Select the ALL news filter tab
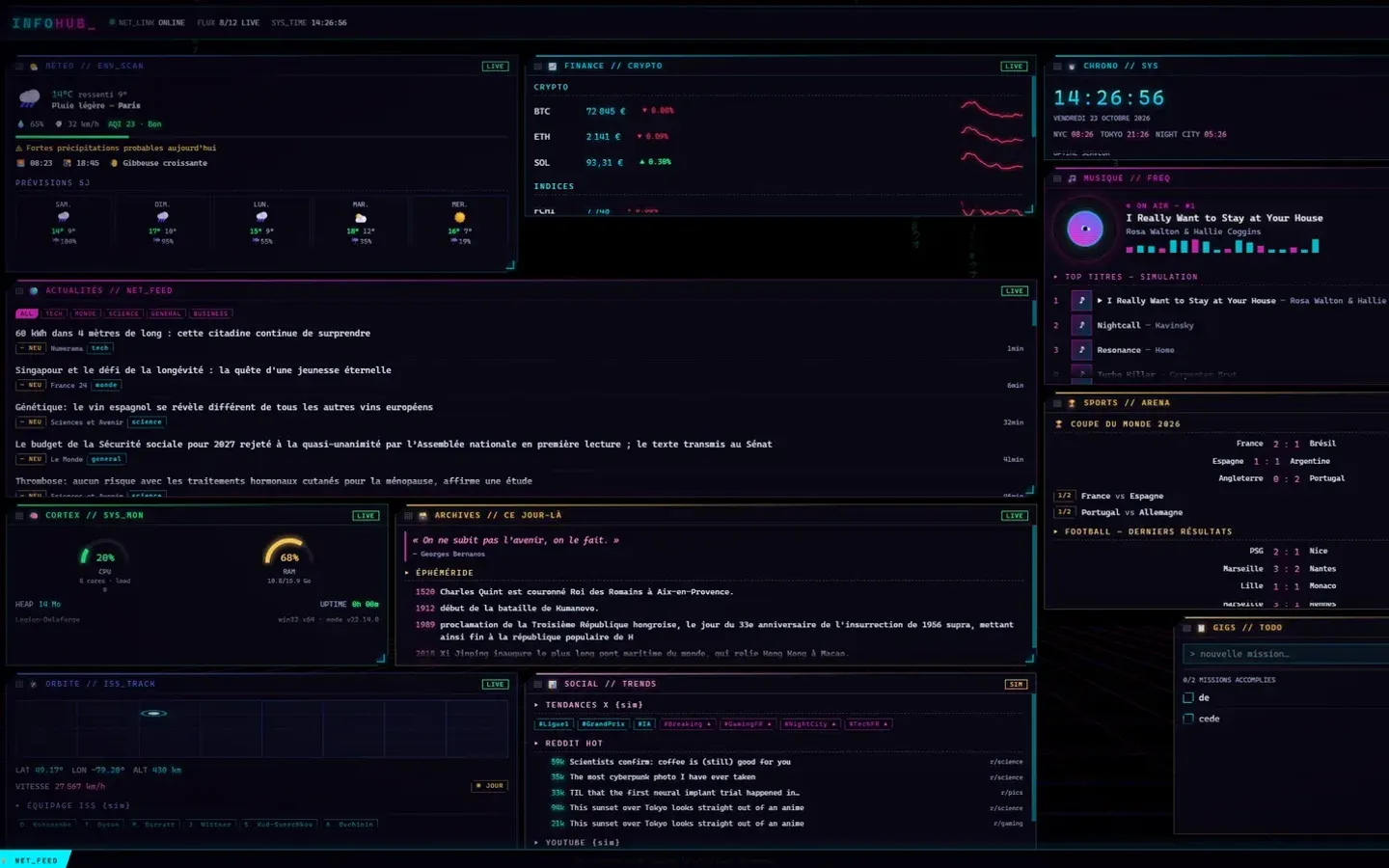This screenshot has height=868, width=1389. (27, 313)
